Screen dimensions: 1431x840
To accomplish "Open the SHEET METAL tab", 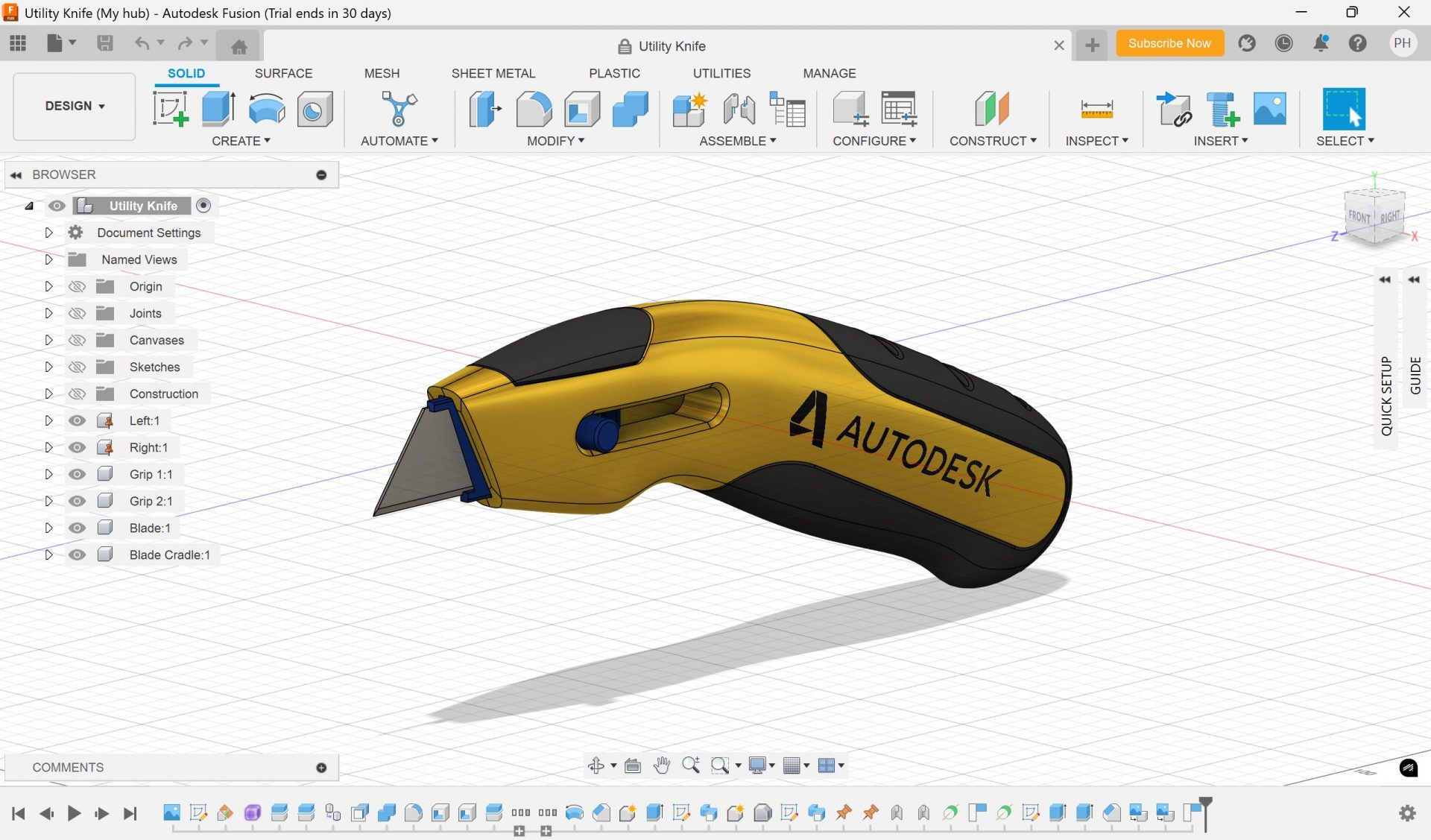I will [493, 73].
